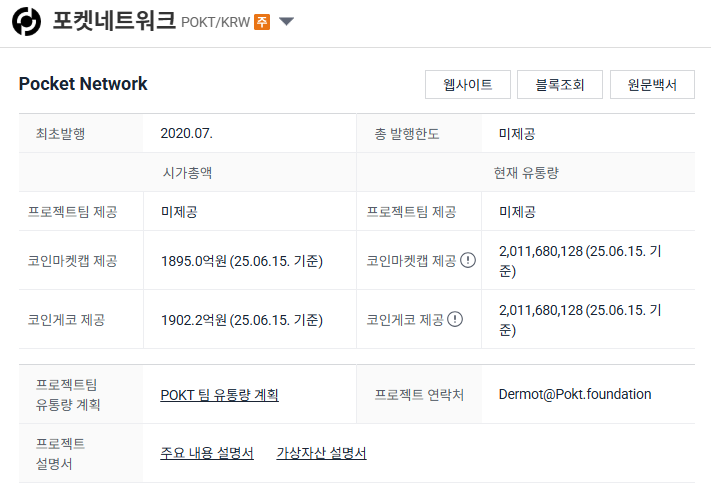Open the POKT/KRW market dropdown arrow

tap(287, 21)
